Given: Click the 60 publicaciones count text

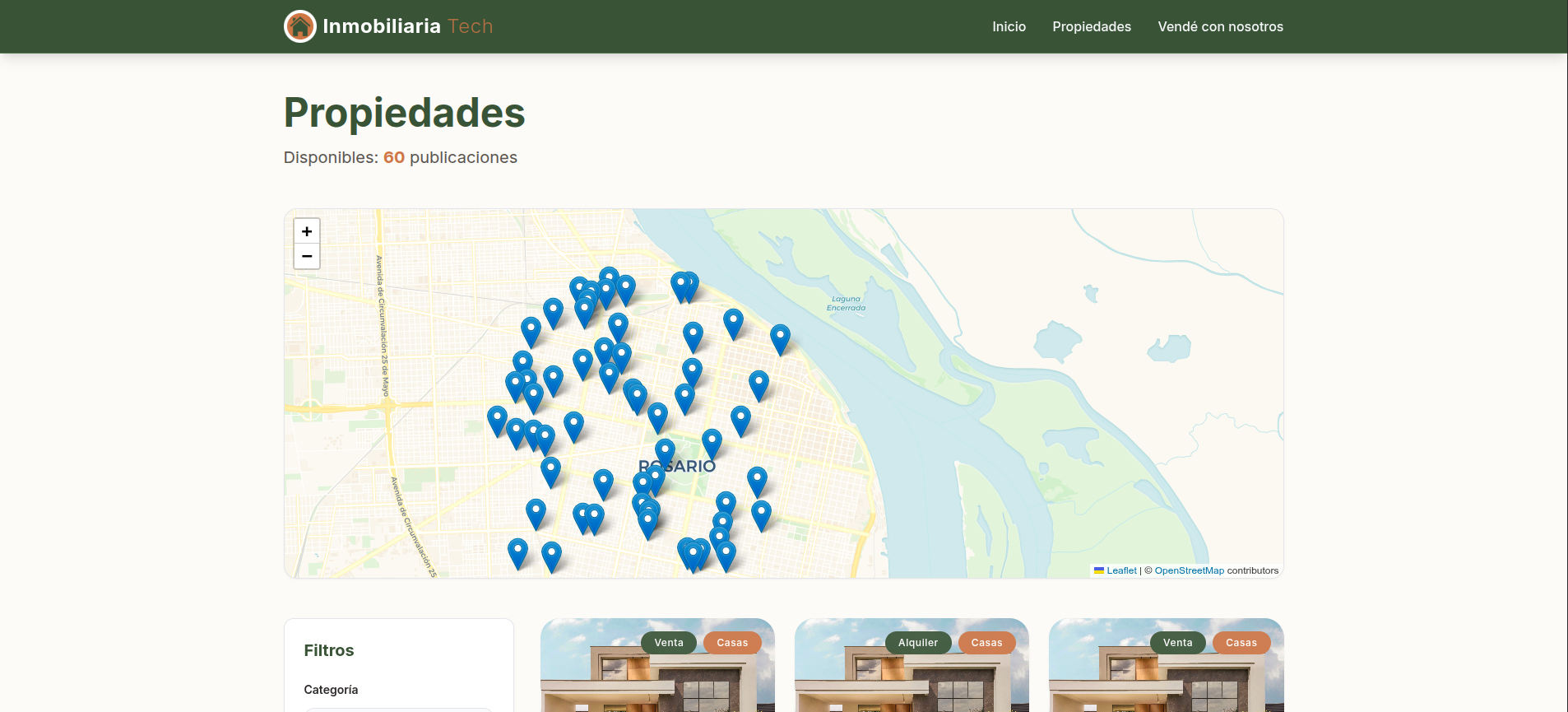Looking at the screenshot, I should [450, 157].
